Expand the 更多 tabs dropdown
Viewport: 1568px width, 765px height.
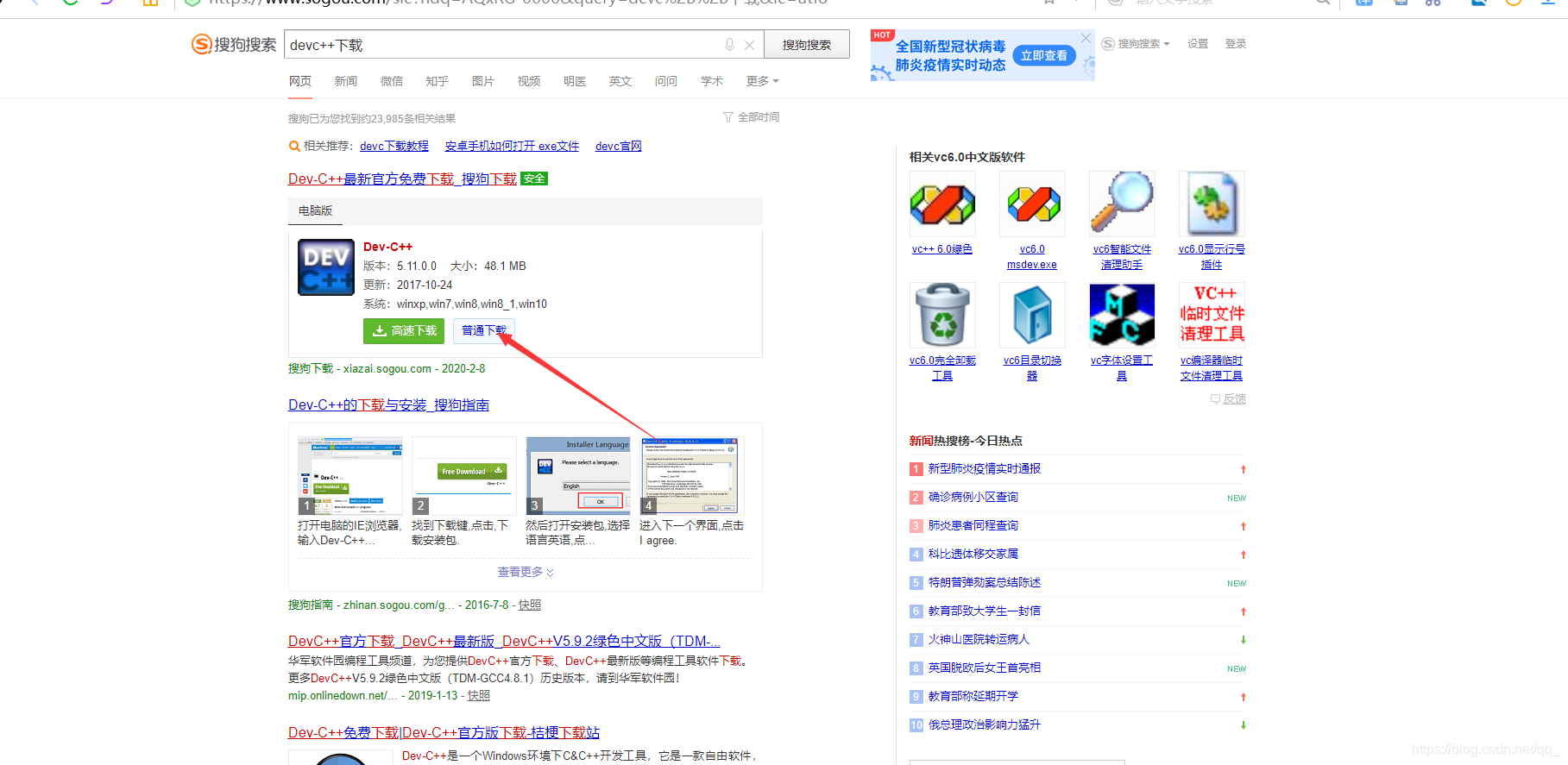[763, 81]
